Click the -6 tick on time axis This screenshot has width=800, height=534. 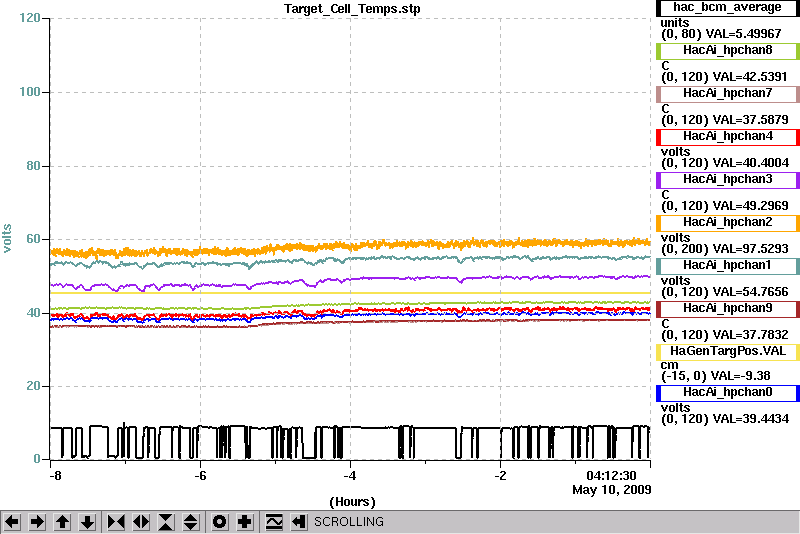(200, 476)
